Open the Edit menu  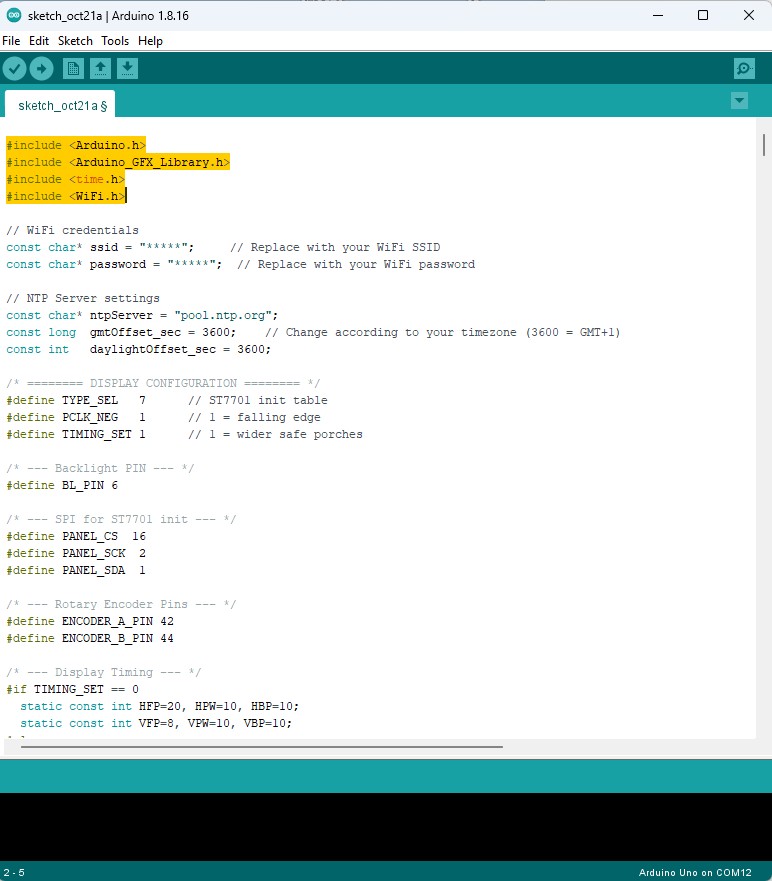coord(39,41)
